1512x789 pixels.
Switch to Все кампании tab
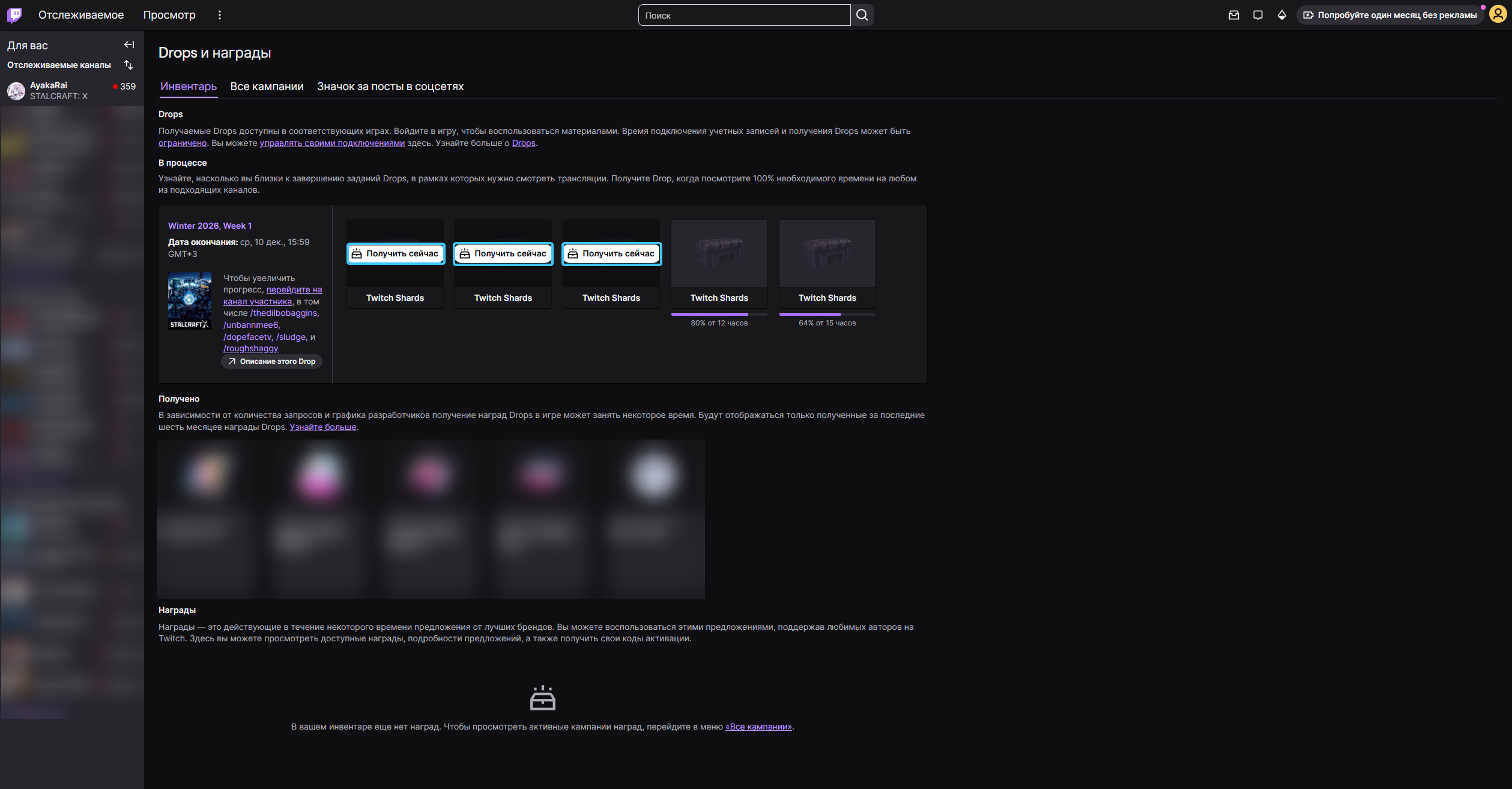267,86
